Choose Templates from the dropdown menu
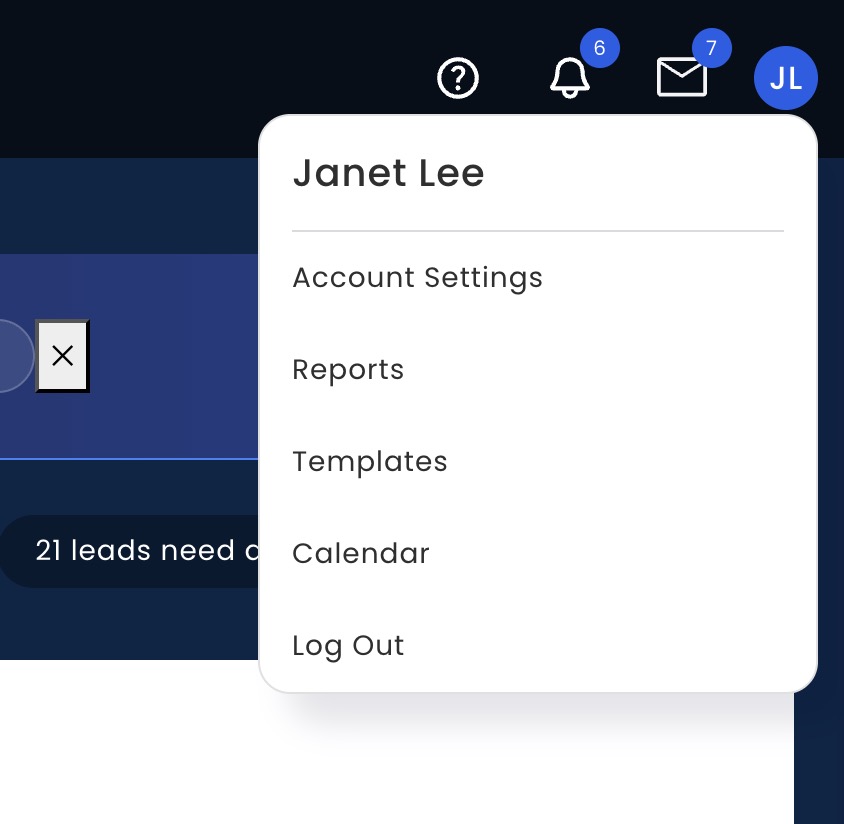The width and height of the screenshot is (844, 824). click(x=369, y=462)
